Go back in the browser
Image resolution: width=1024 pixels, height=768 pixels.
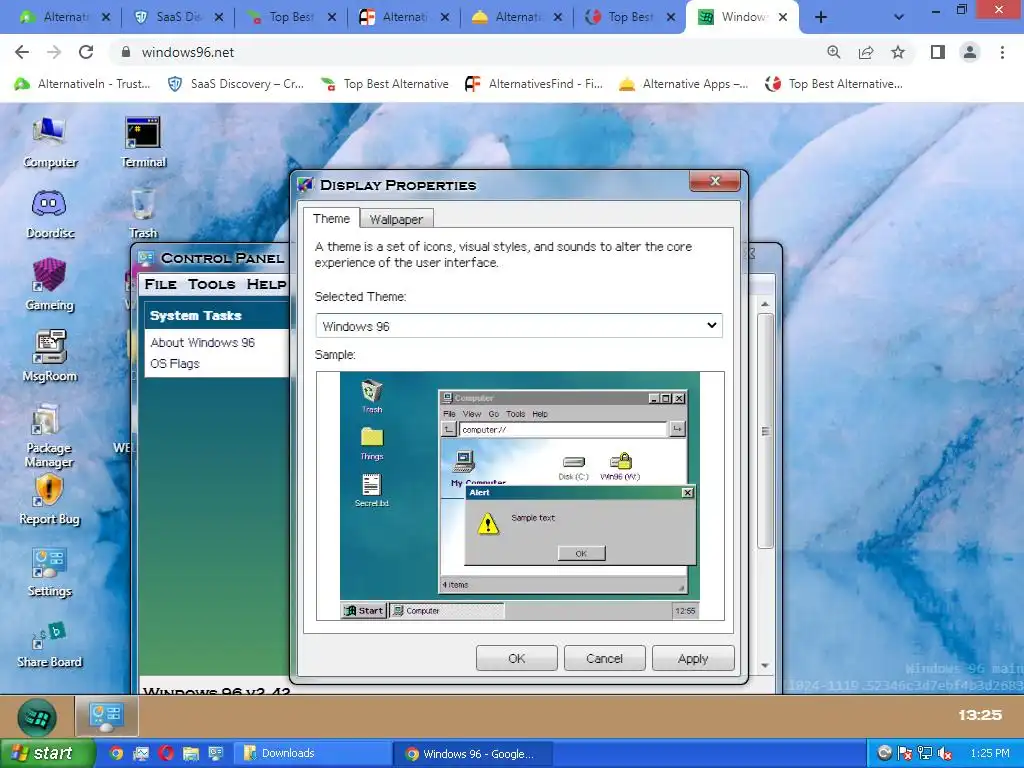pos(22,52)
